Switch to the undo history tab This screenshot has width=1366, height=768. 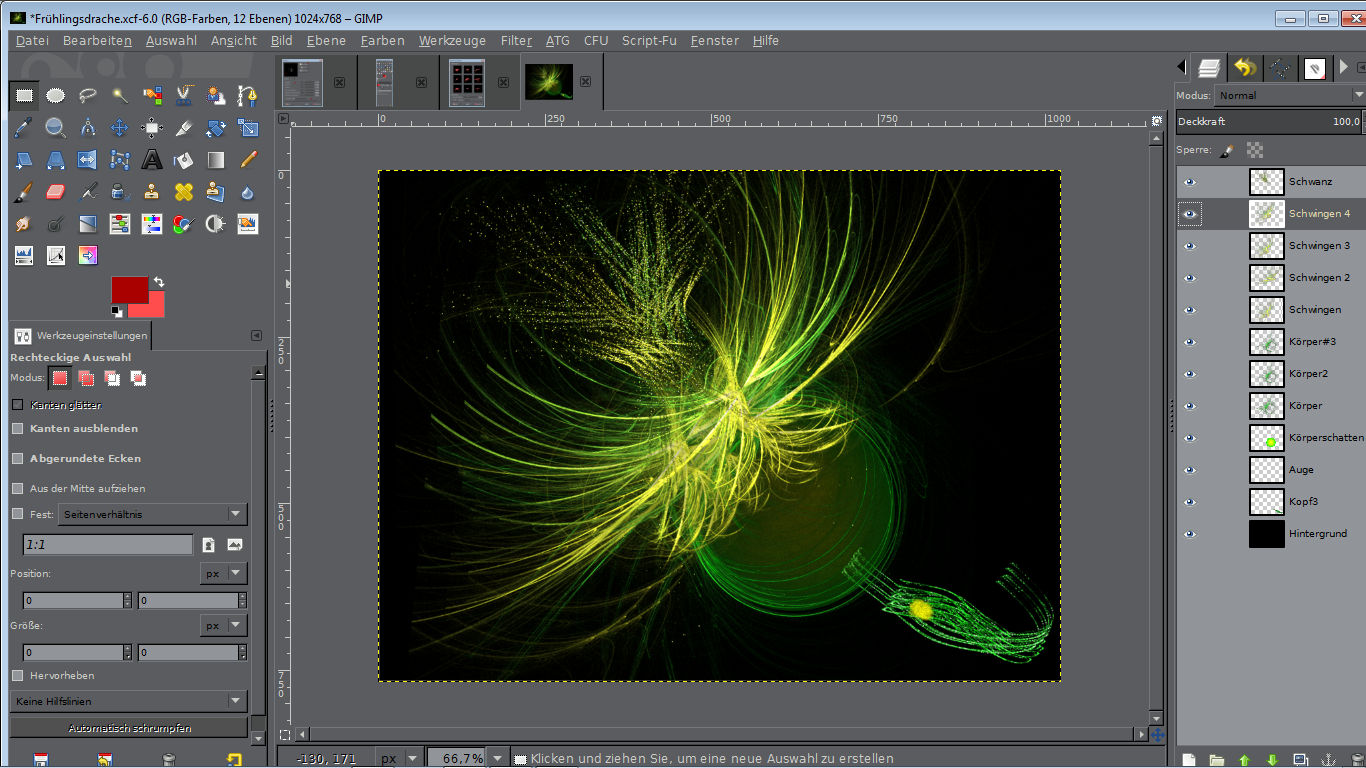click(1245, 68)
